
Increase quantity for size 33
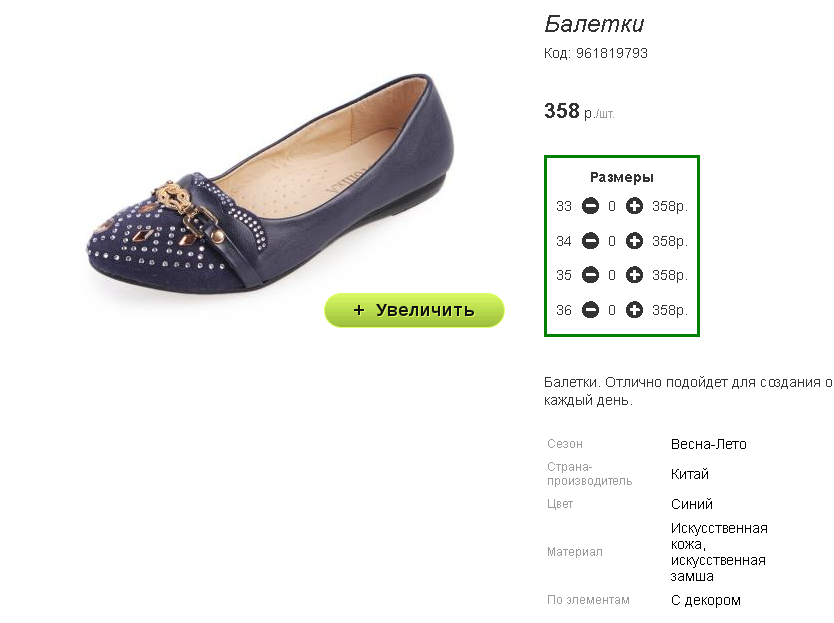tap(634, 206)
